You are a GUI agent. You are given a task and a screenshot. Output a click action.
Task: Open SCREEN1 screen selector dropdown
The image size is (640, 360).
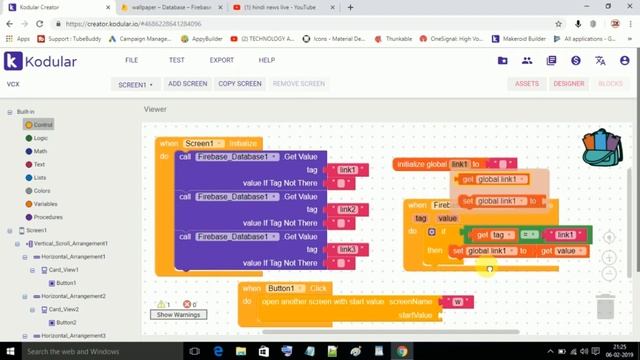tap(135, 84)
